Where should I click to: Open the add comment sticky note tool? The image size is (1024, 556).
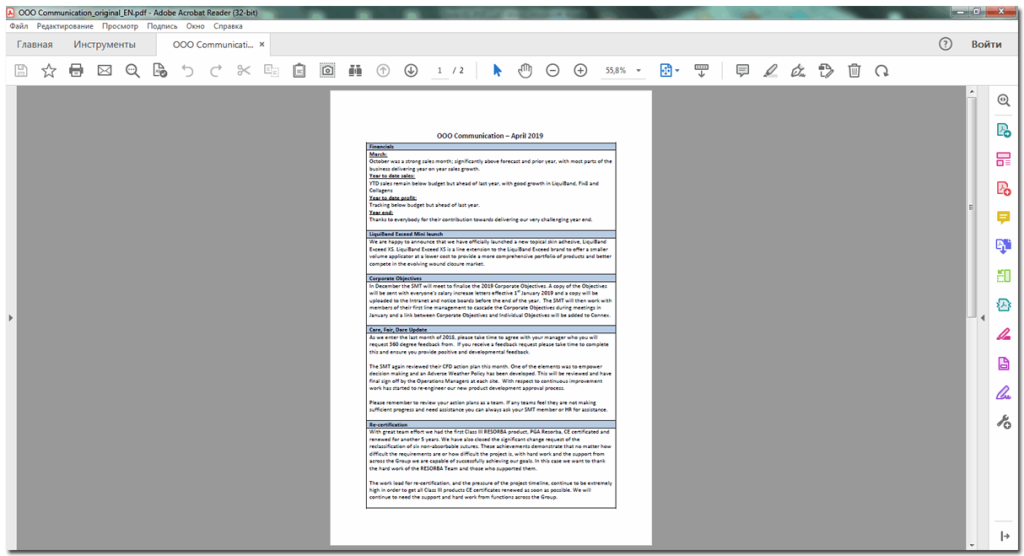click(742, 71)
